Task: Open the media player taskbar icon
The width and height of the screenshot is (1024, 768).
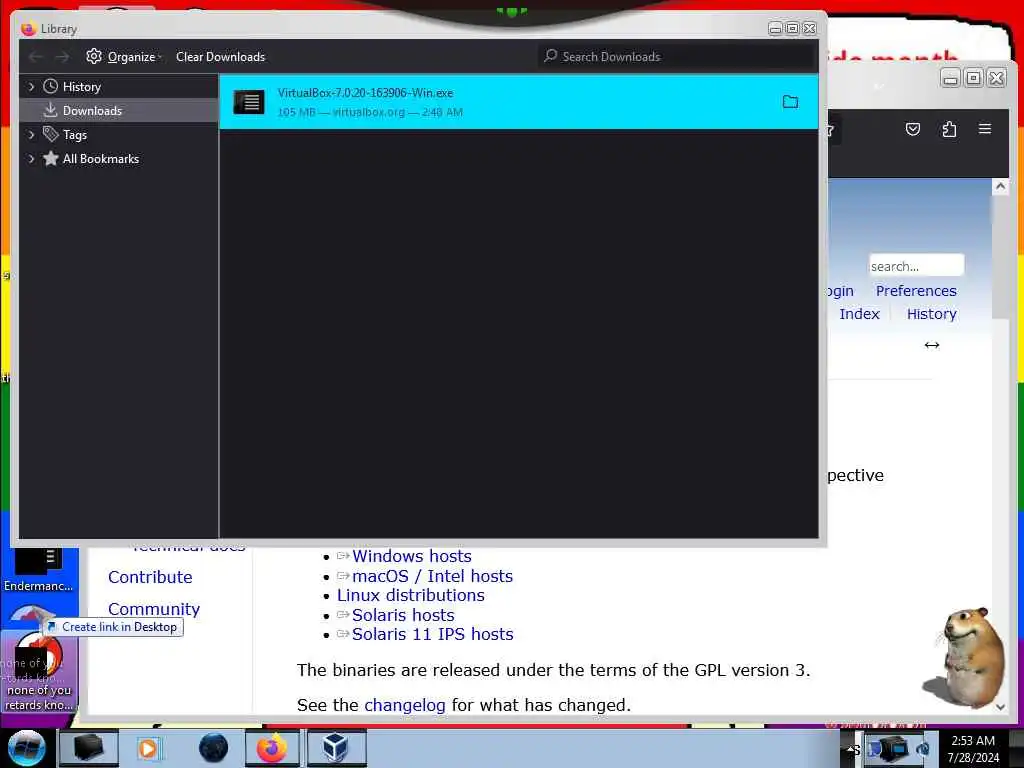Action: click(148, 748)
